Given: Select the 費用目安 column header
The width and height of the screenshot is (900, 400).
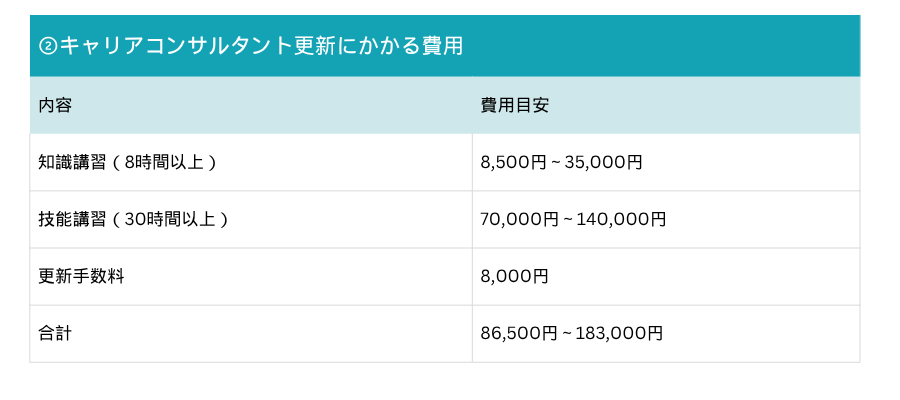Looking at the screenshot, I should (x=515, y=105).
